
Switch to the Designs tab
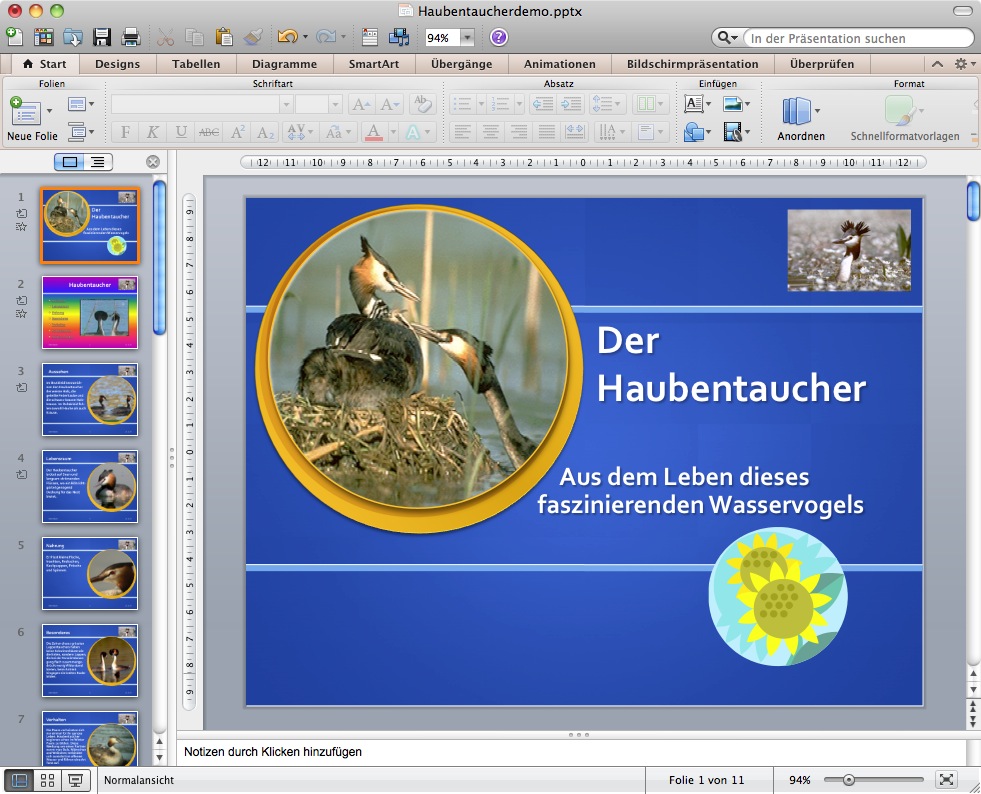[x=117, y=64]
